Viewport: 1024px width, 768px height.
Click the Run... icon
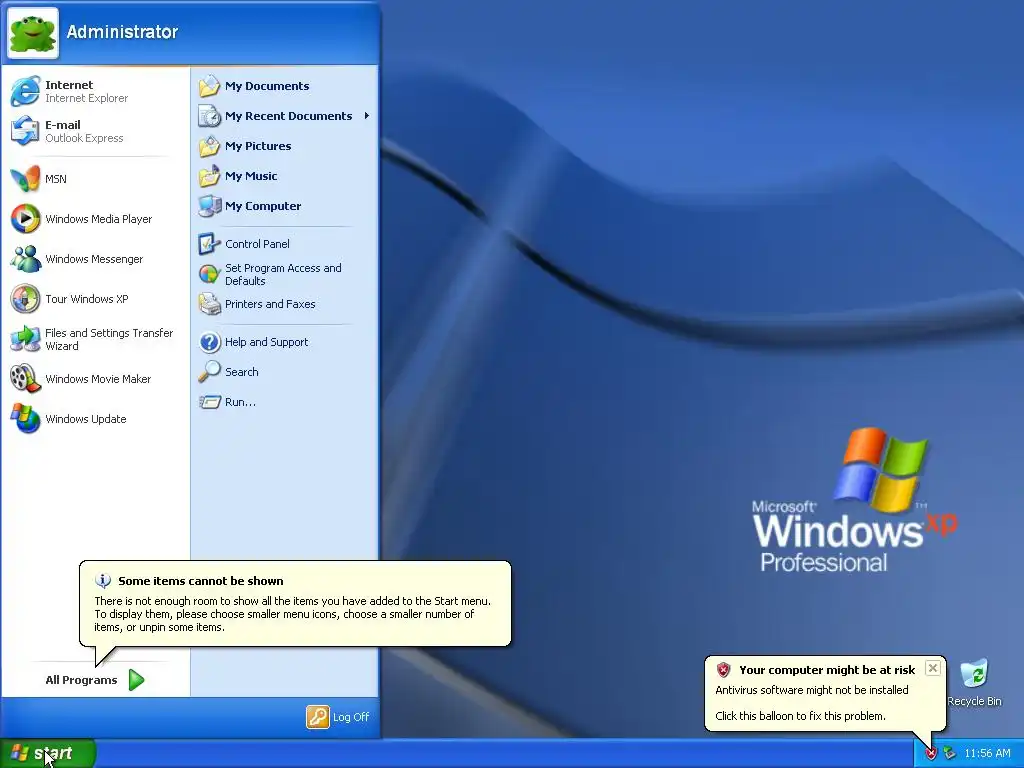(209, 402)
